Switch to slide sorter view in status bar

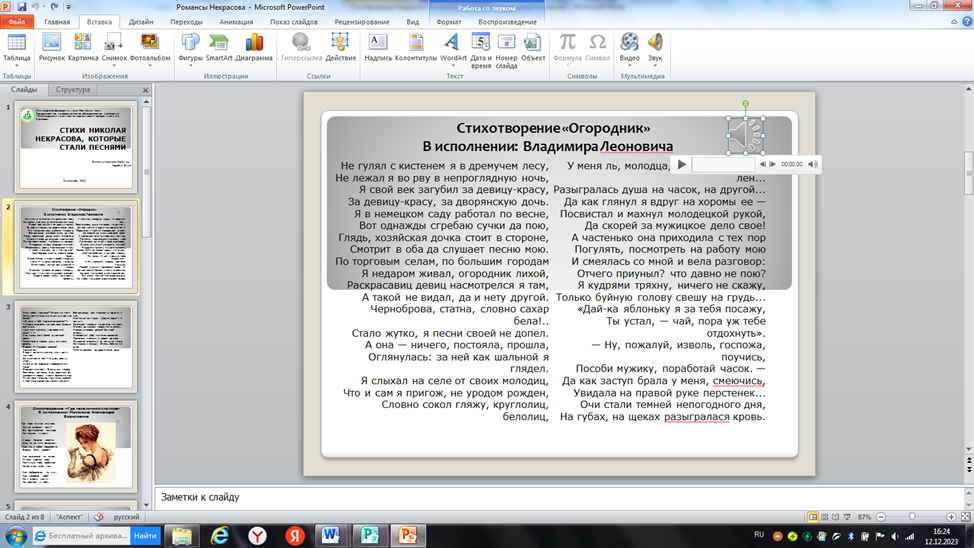824,517
